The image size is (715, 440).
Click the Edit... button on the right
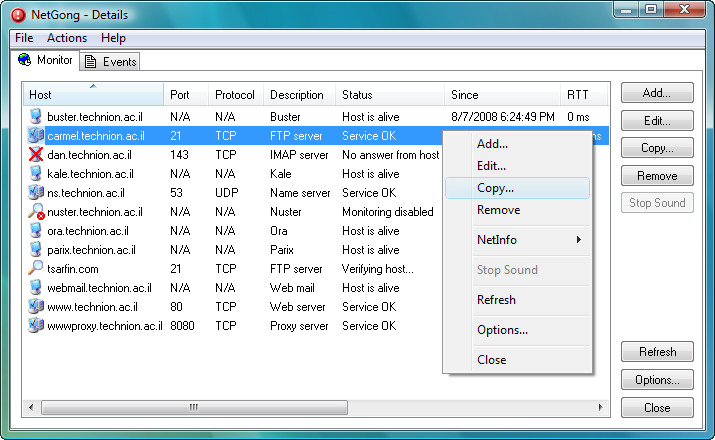pos(657,121)
